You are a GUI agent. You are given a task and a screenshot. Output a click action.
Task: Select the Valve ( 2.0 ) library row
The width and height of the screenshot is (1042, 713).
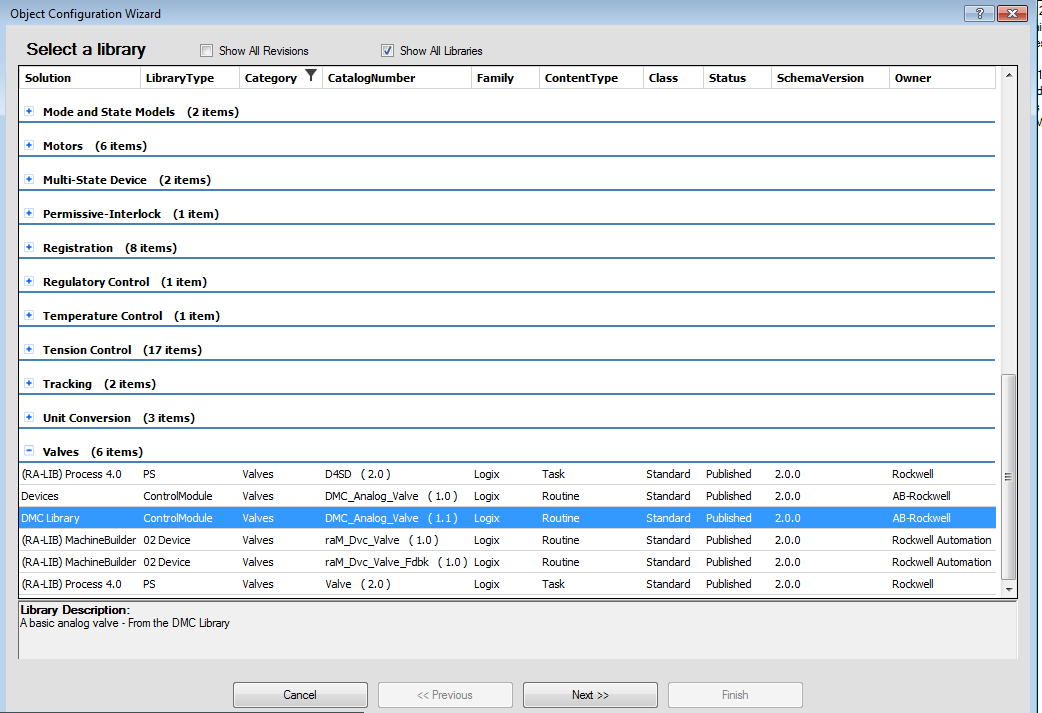(508, 583)
